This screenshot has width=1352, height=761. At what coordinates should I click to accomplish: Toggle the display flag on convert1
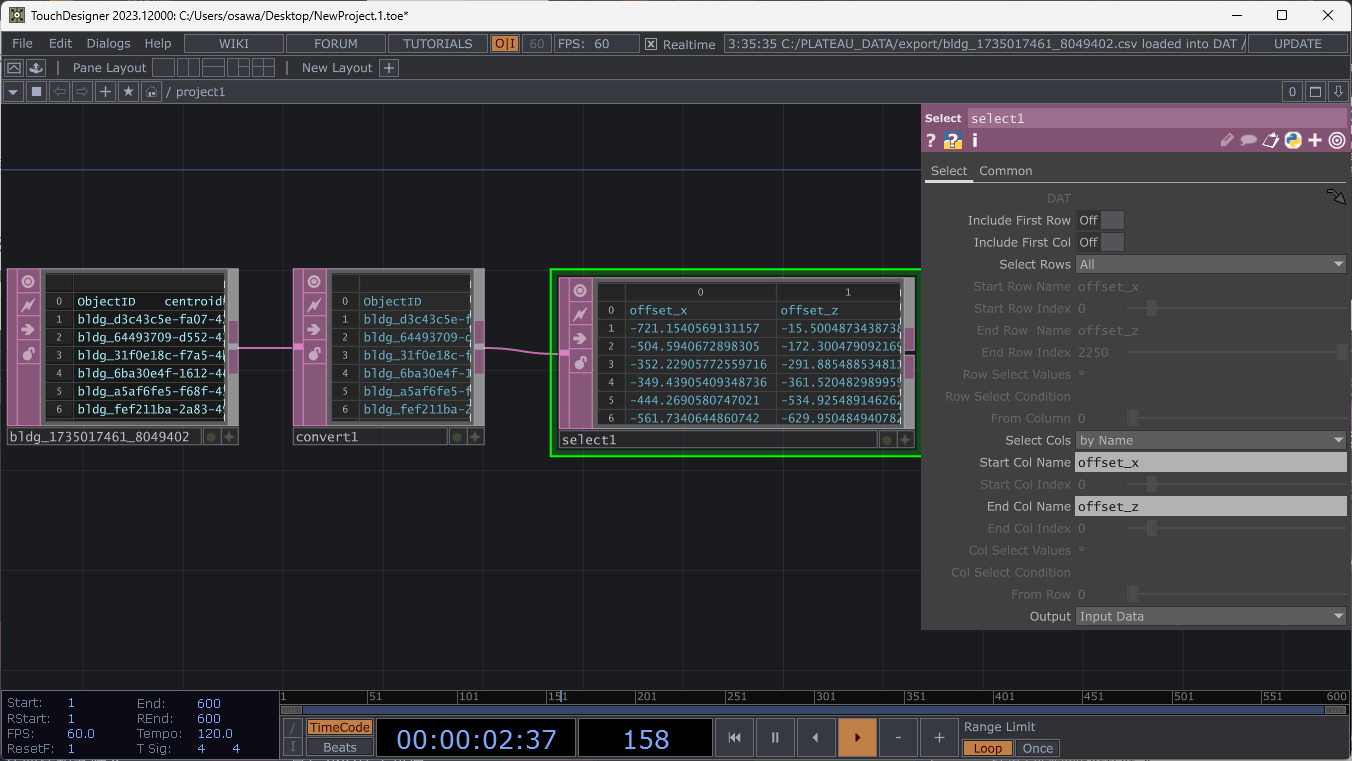(x=457, y=437)
